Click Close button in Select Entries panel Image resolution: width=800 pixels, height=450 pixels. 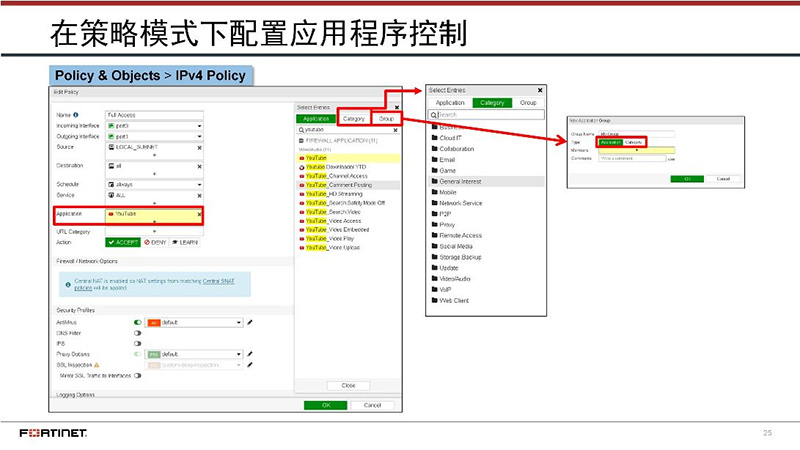tap(348, 385)
